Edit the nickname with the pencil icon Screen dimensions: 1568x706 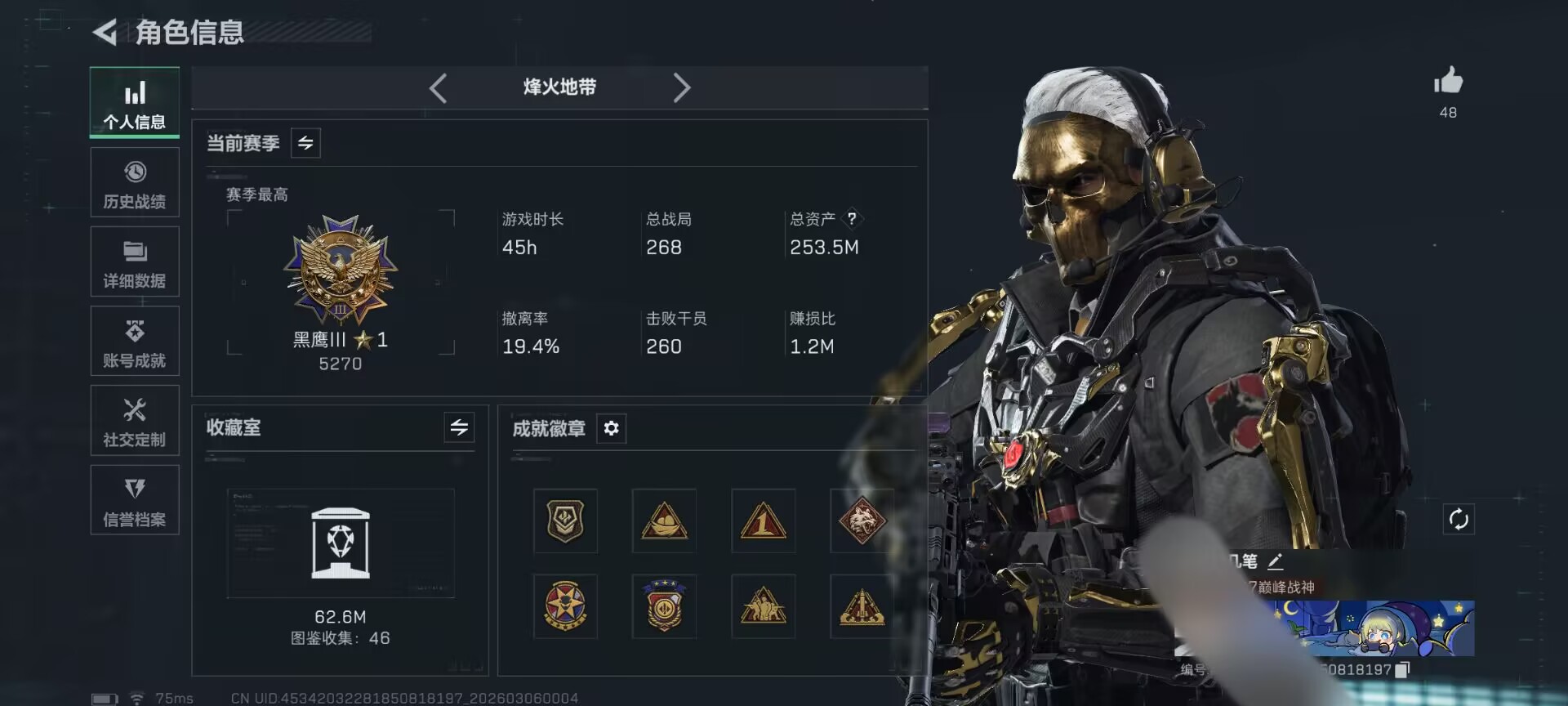coord(1275,561)
